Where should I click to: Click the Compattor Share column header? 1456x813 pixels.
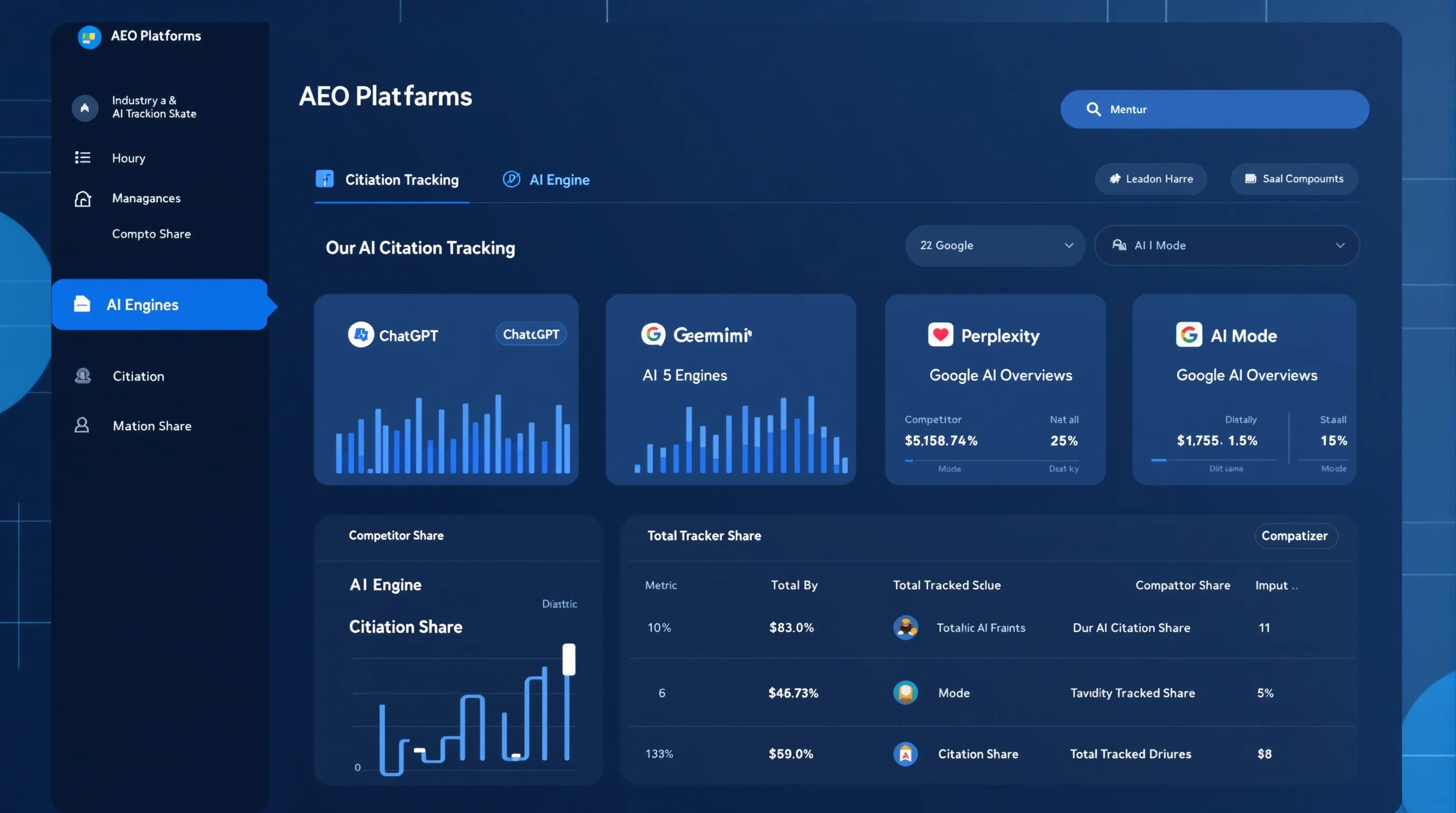click(x=1182, y=585)
